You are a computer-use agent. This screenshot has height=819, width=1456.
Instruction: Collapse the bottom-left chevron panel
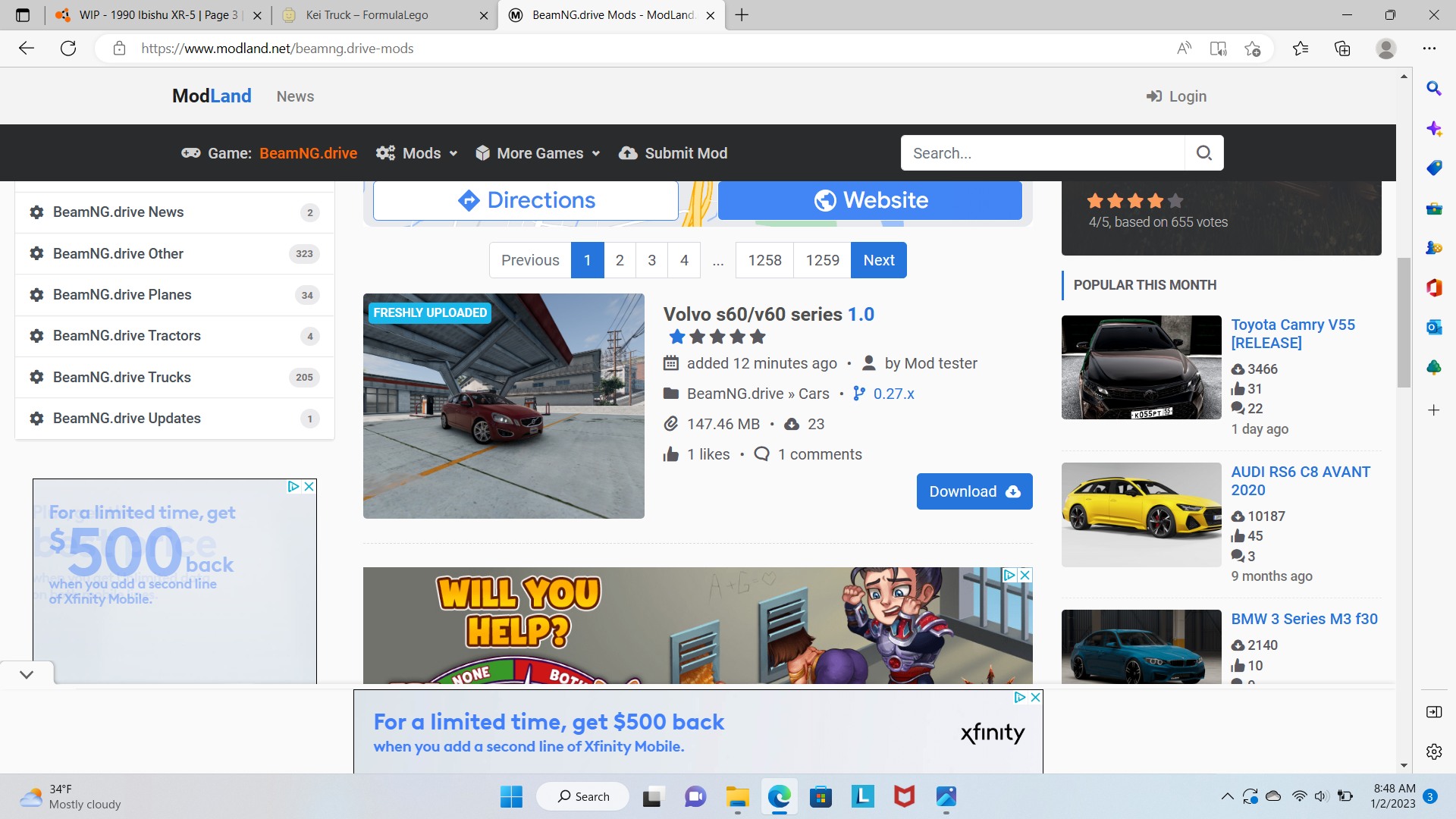pyautogui.click(x=27, y=674)
